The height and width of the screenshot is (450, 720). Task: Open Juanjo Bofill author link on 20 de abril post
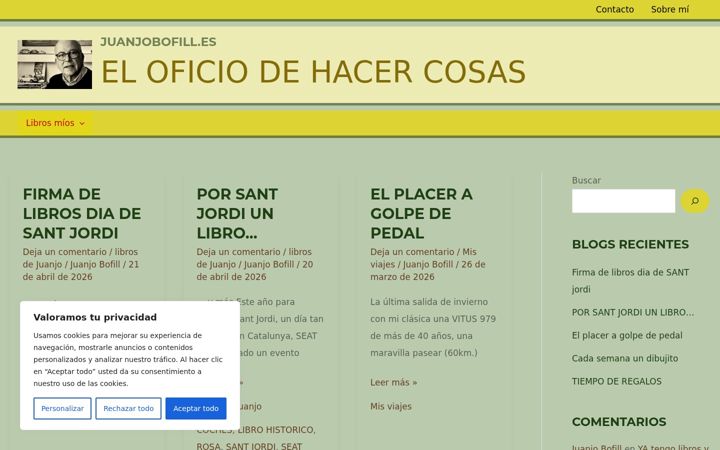click(269, 264)
